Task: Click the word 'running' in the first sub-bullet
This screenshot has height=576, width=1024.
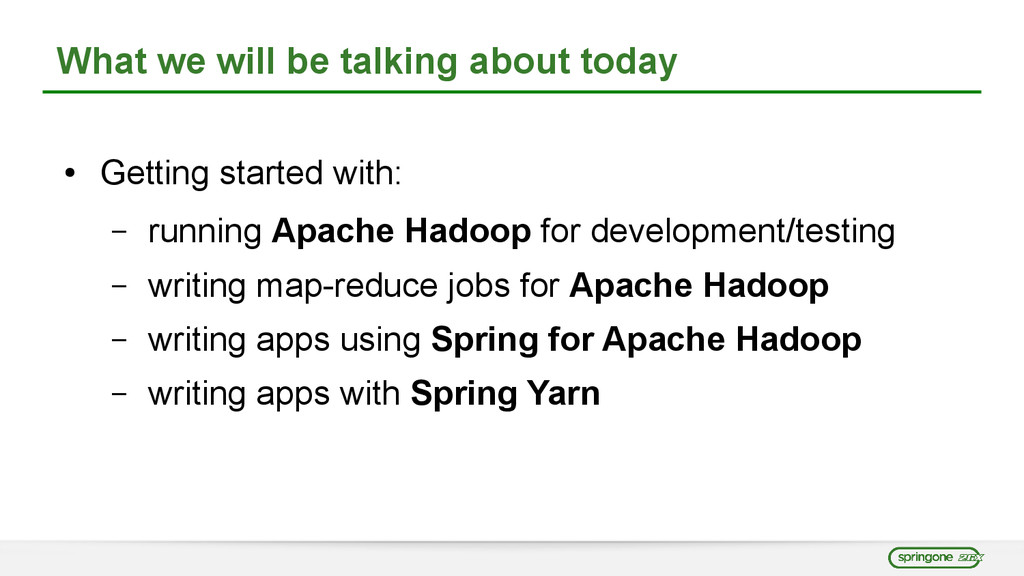Action: pyautogui.click(x=204, y=233)
